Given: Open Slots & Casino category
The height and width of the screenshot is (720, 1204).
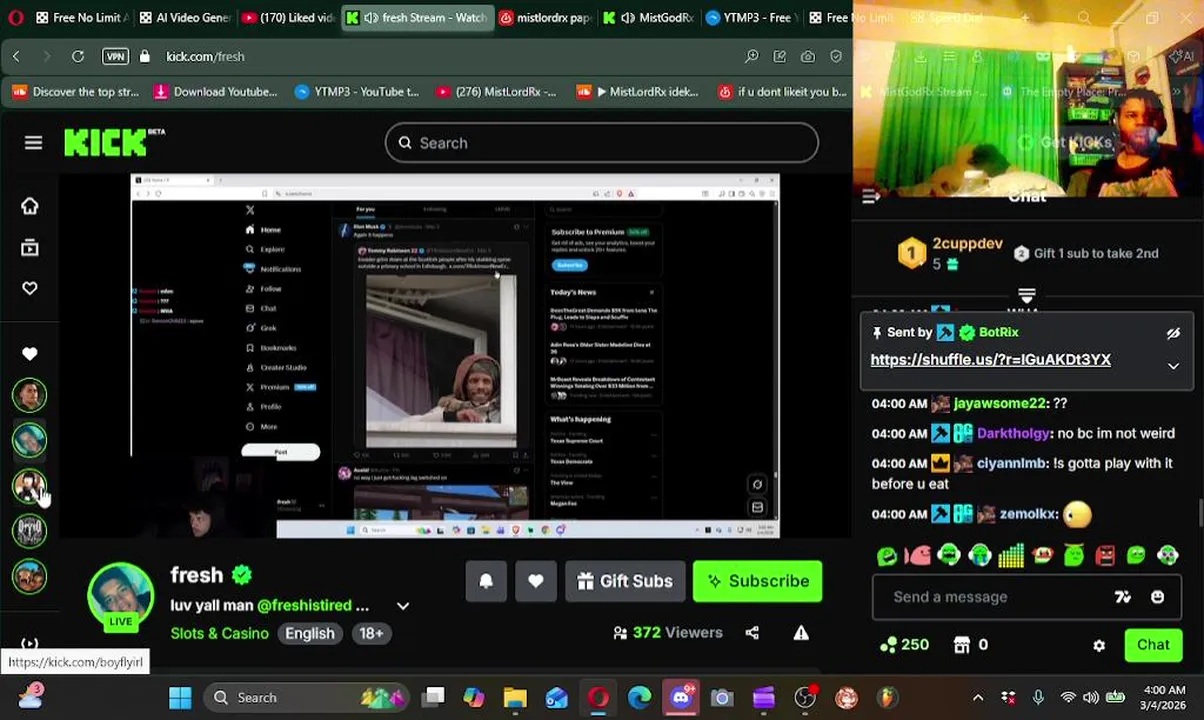Looking at the screenshot, I should (219, 633).
